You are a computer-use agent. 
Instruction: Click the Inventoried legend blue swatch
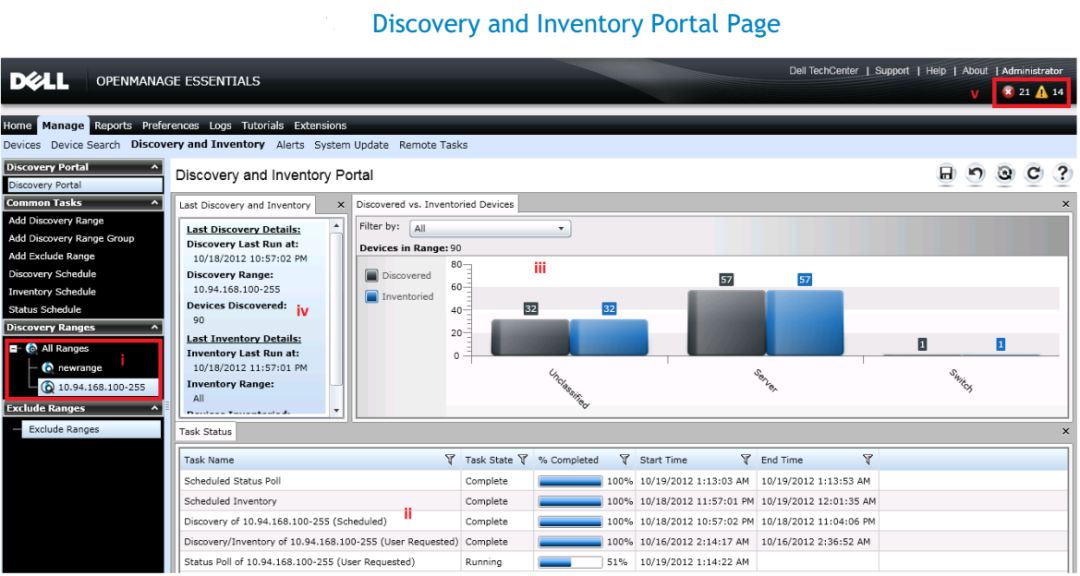coord(372,297)
